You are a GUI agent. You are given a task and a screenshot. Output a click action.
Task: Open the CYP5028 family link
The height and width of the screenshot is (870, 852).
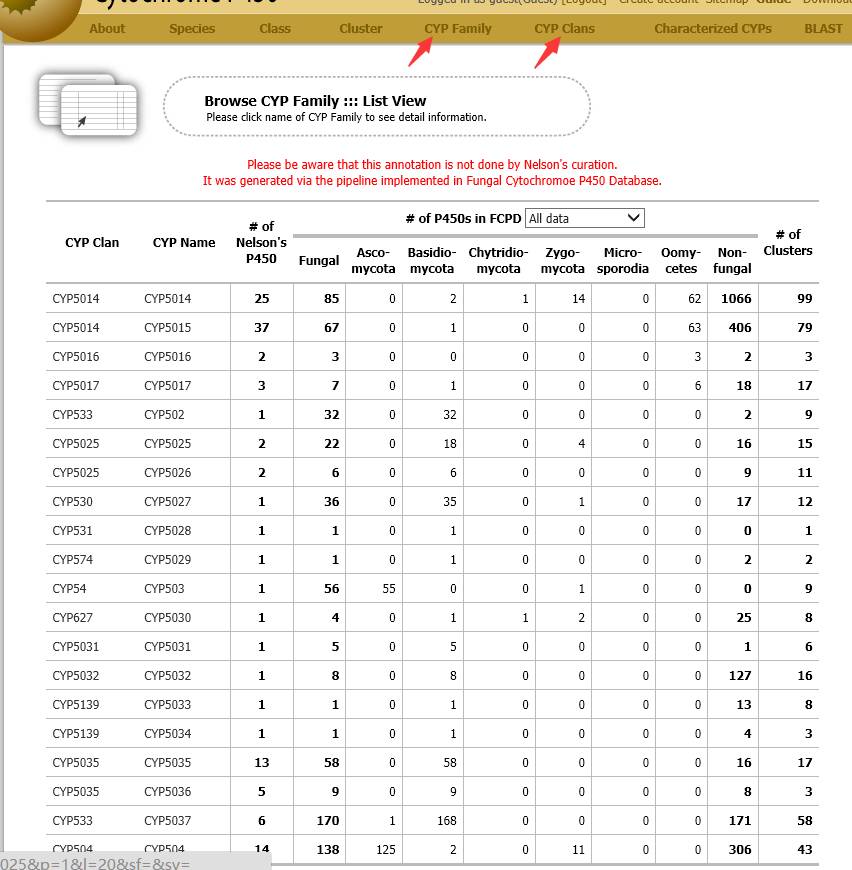(168, 530)
